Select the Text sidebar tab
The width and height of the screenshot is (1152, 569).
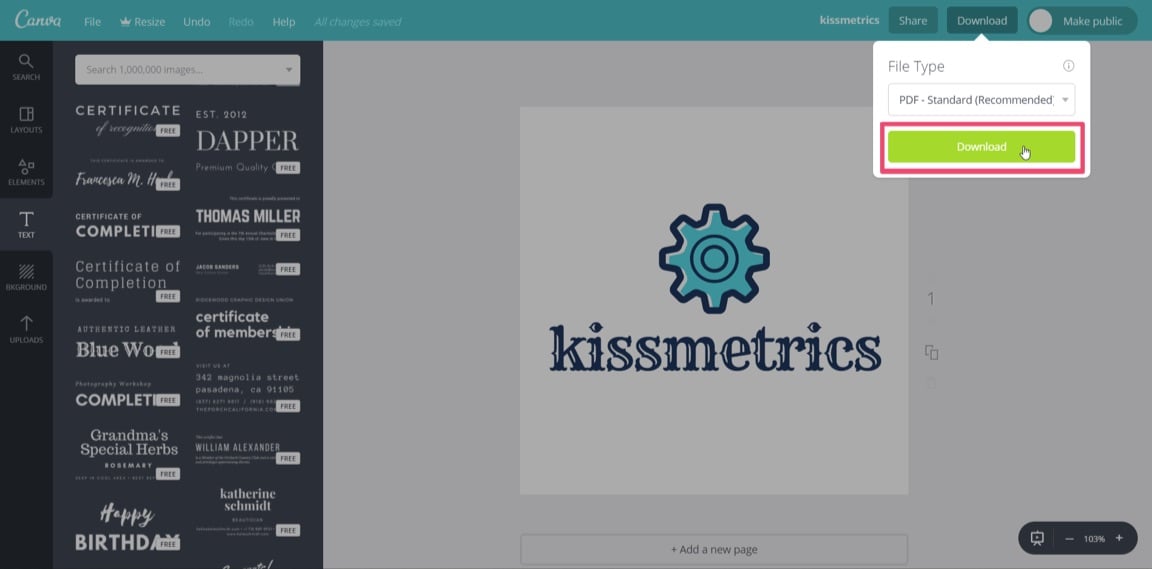tap(26, 225)
